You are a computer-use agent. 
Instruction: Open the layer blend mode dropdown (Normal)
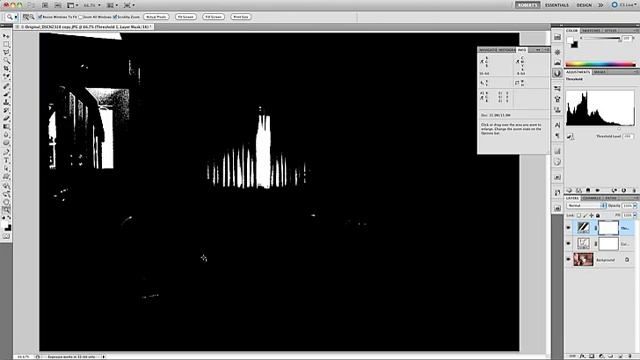click(587, 206)
